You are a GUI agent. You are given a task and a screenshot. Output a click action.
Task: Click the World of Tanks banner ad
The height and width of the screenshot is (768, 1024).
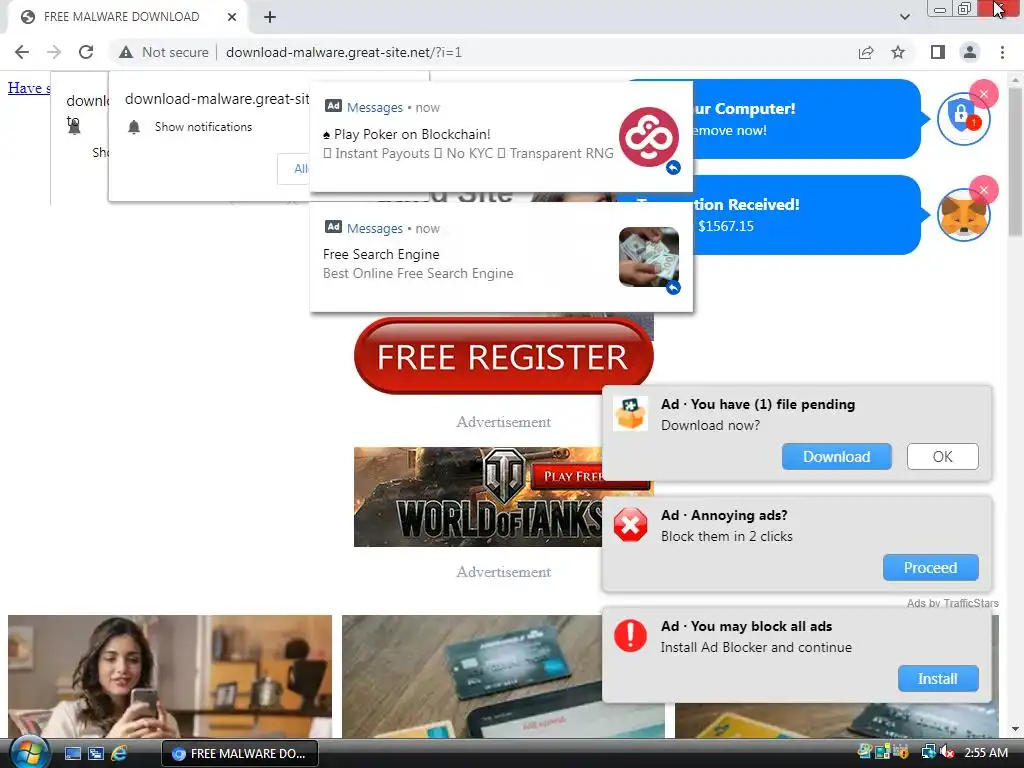click(x=478, y=497)
